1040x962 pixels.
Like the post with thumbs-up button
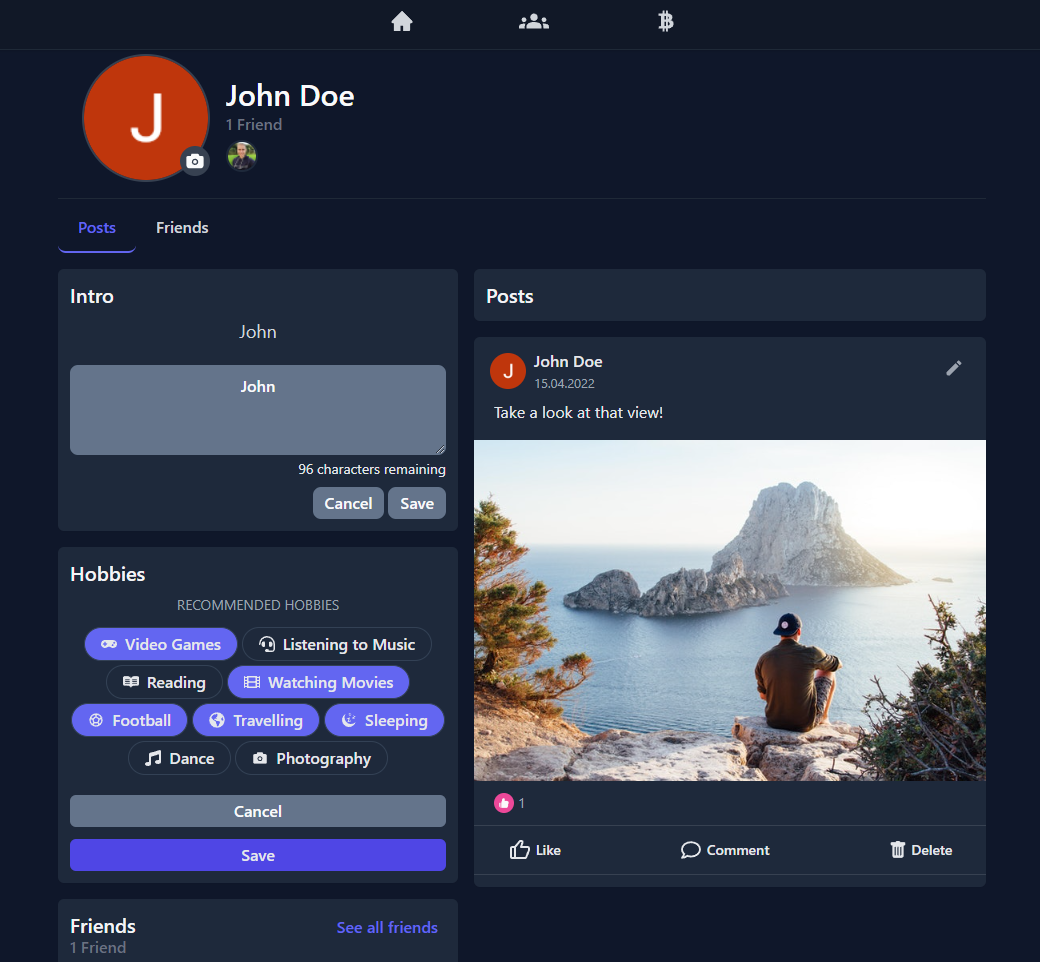click(535, 850)
